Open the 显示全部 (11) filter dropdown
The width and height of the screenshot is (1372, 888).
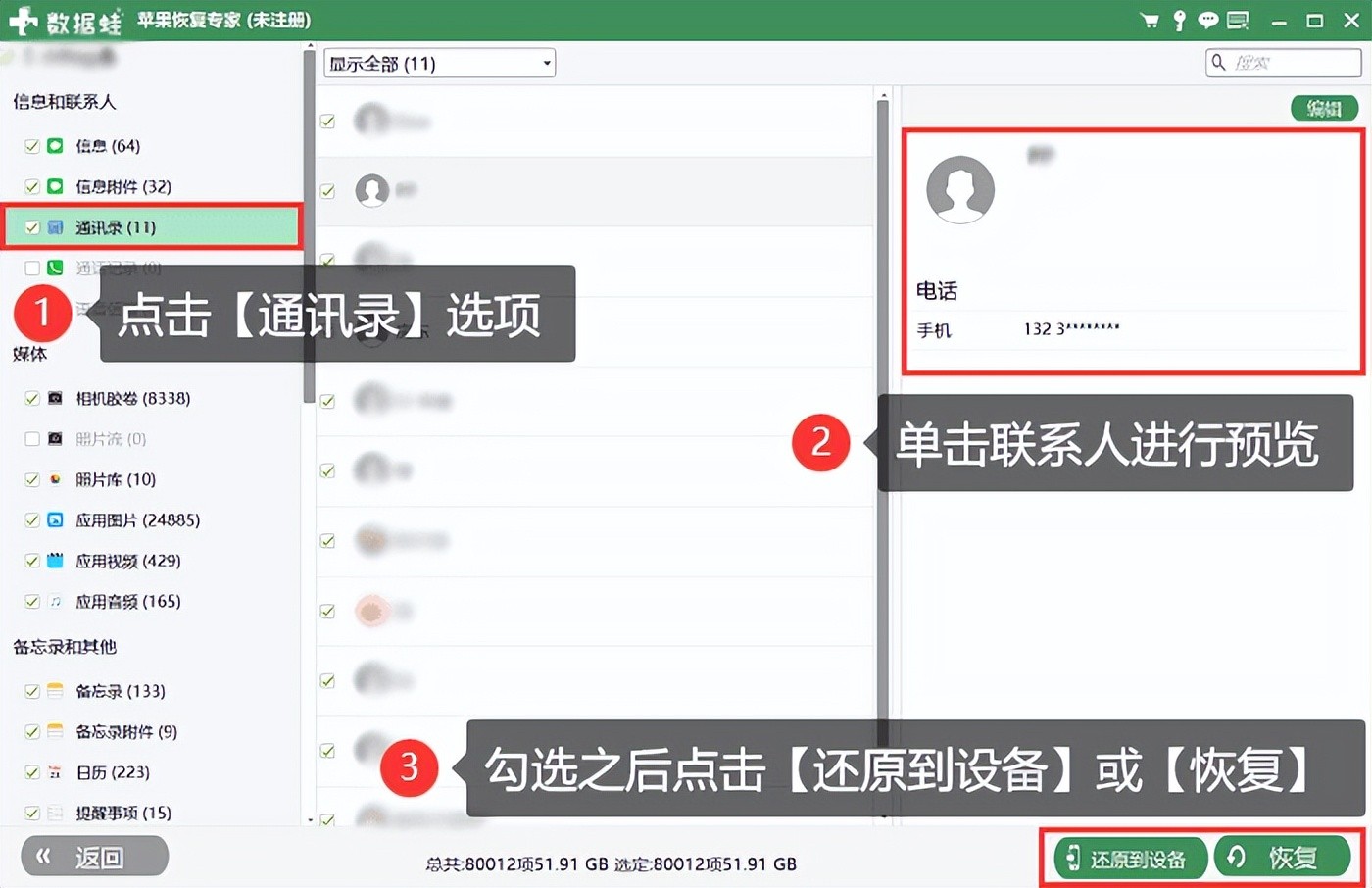click(439, 64)
